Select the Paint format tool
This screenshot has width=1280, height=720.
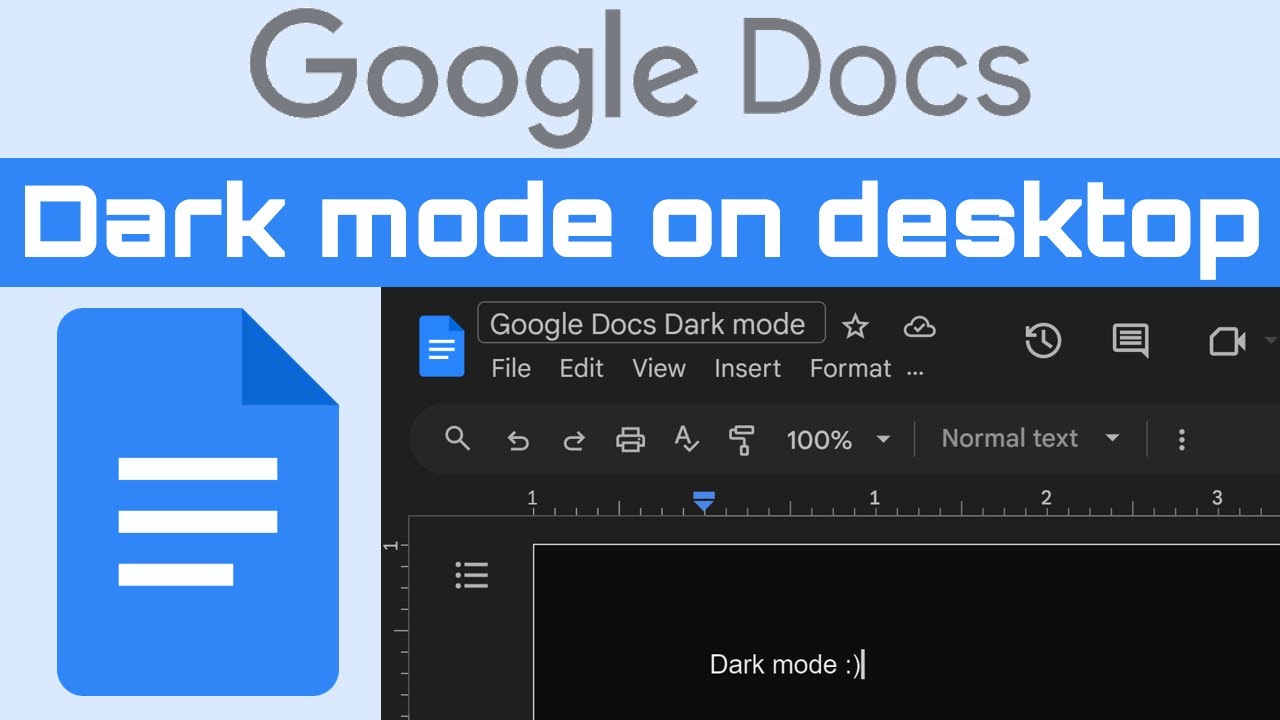point(742,440)
